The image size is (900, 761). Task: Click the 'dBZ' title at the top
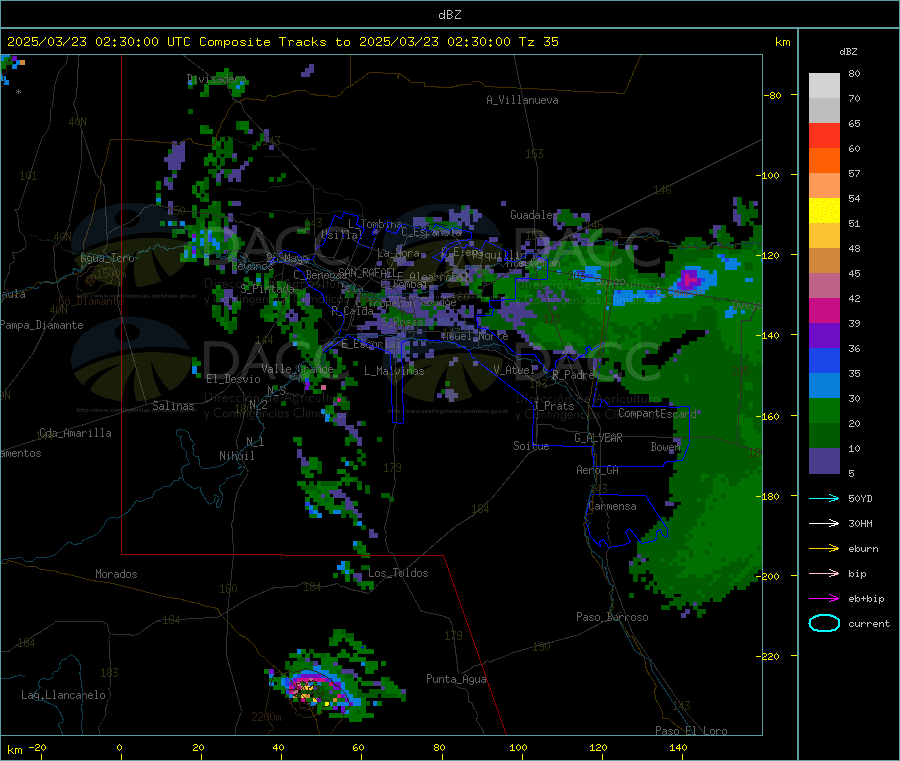tap(449, 15)
